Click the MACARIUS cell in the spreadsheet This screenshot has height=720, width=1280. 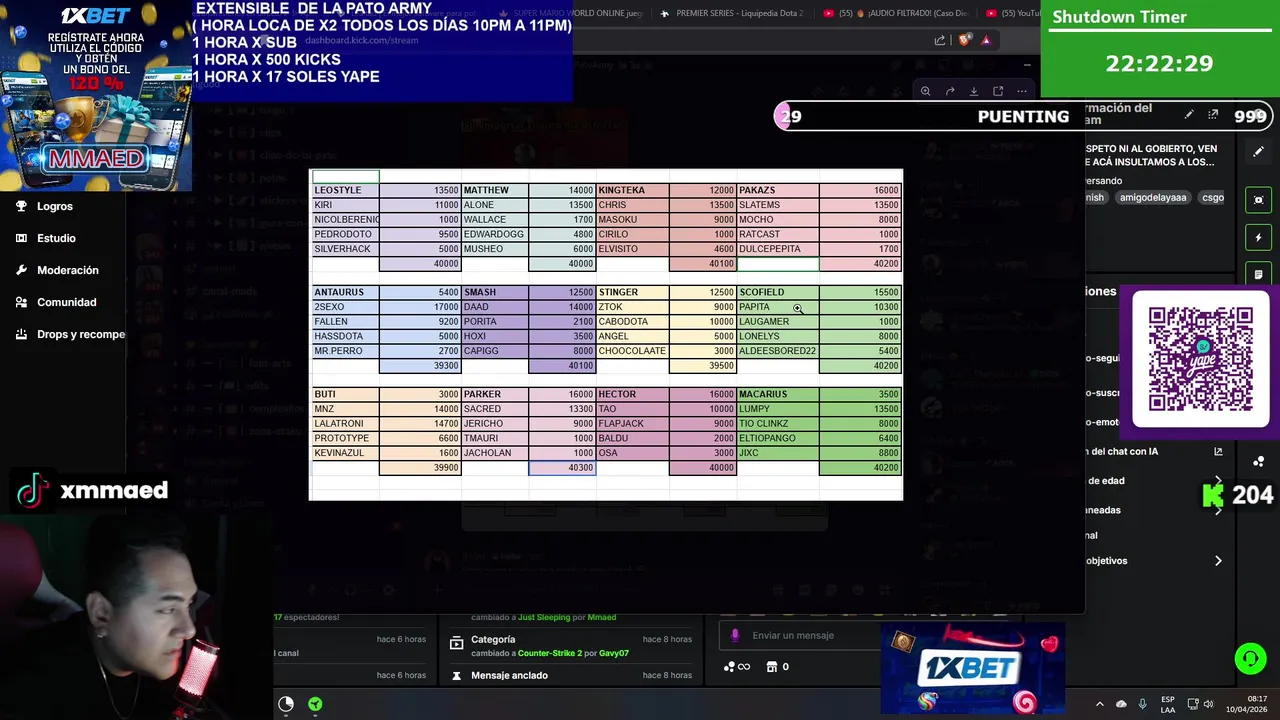coord(777,394)
